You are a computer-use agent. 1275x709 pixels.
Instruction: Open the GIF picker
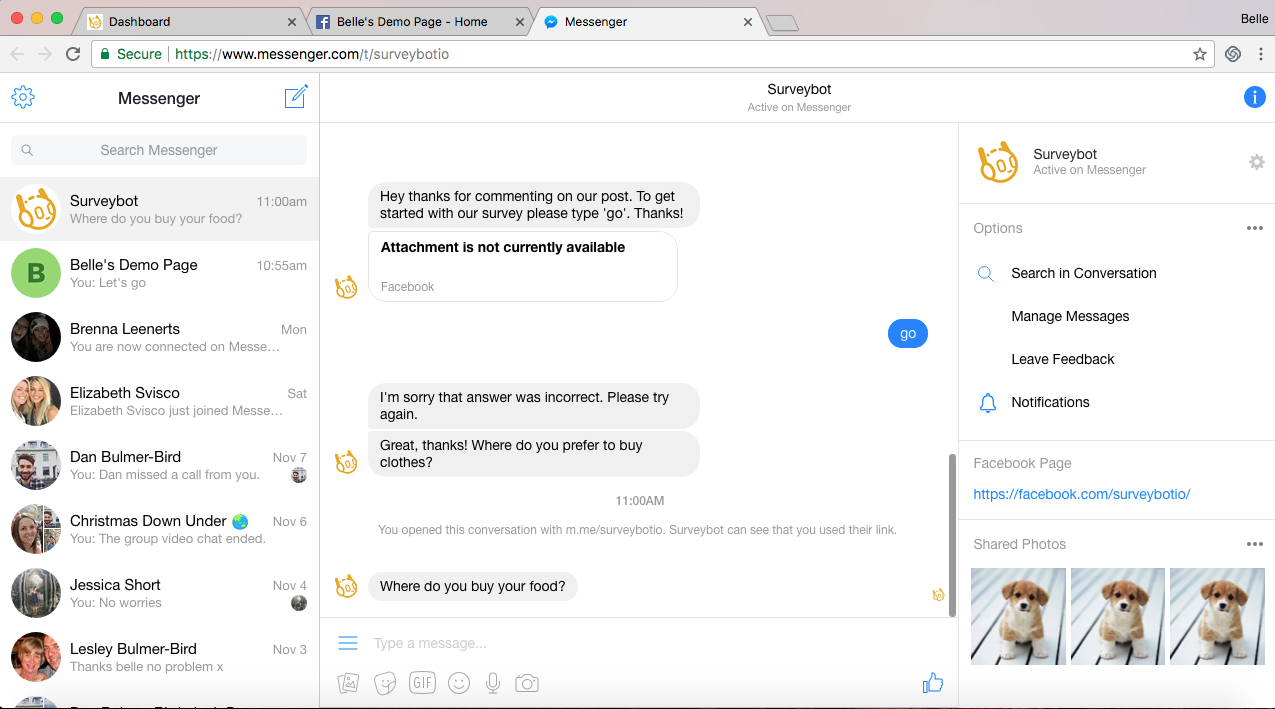[422, 683]
